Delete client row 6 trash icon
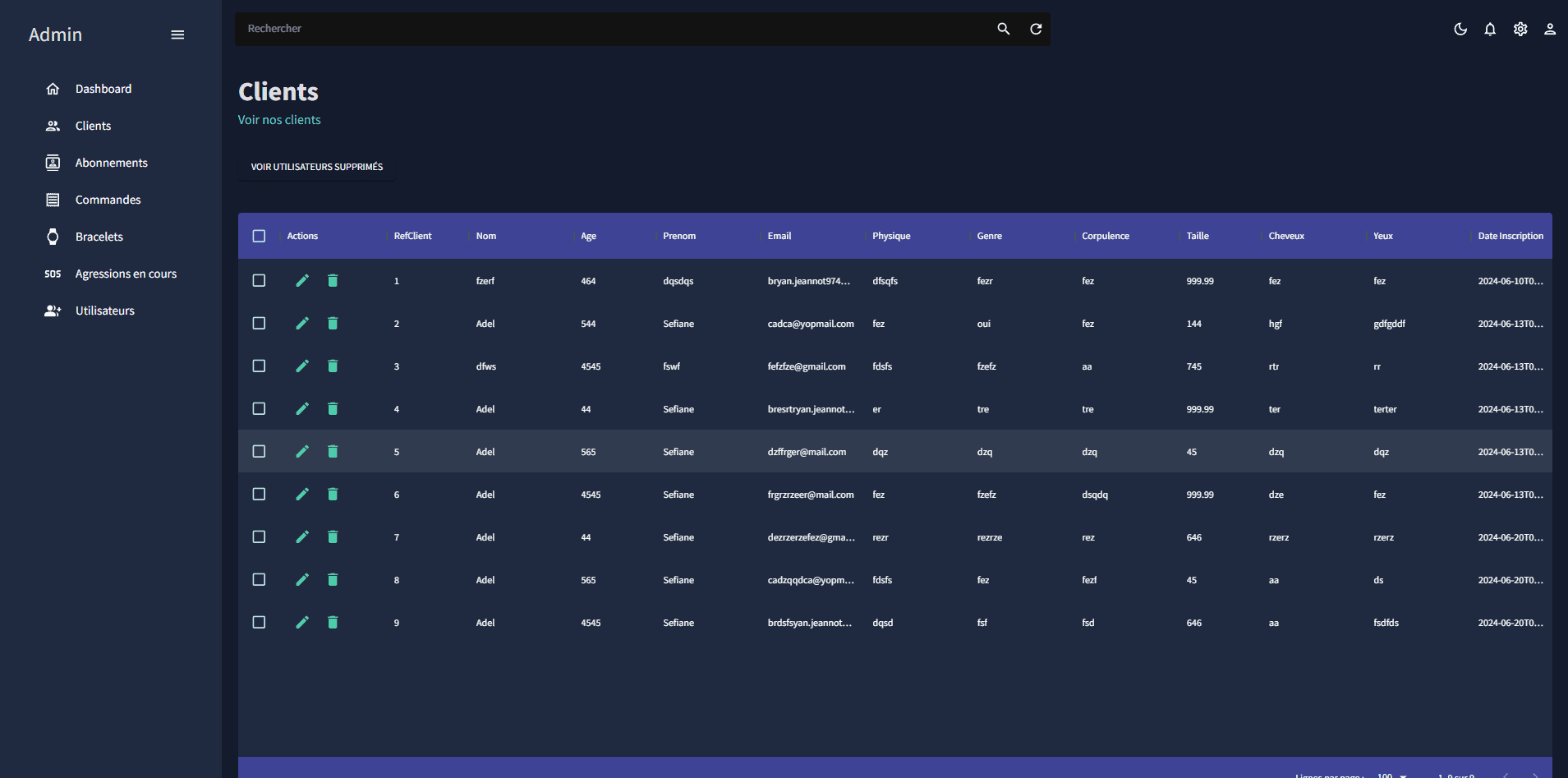Image resolution: width=1568 pixels, height=778 pixels. 333,495
